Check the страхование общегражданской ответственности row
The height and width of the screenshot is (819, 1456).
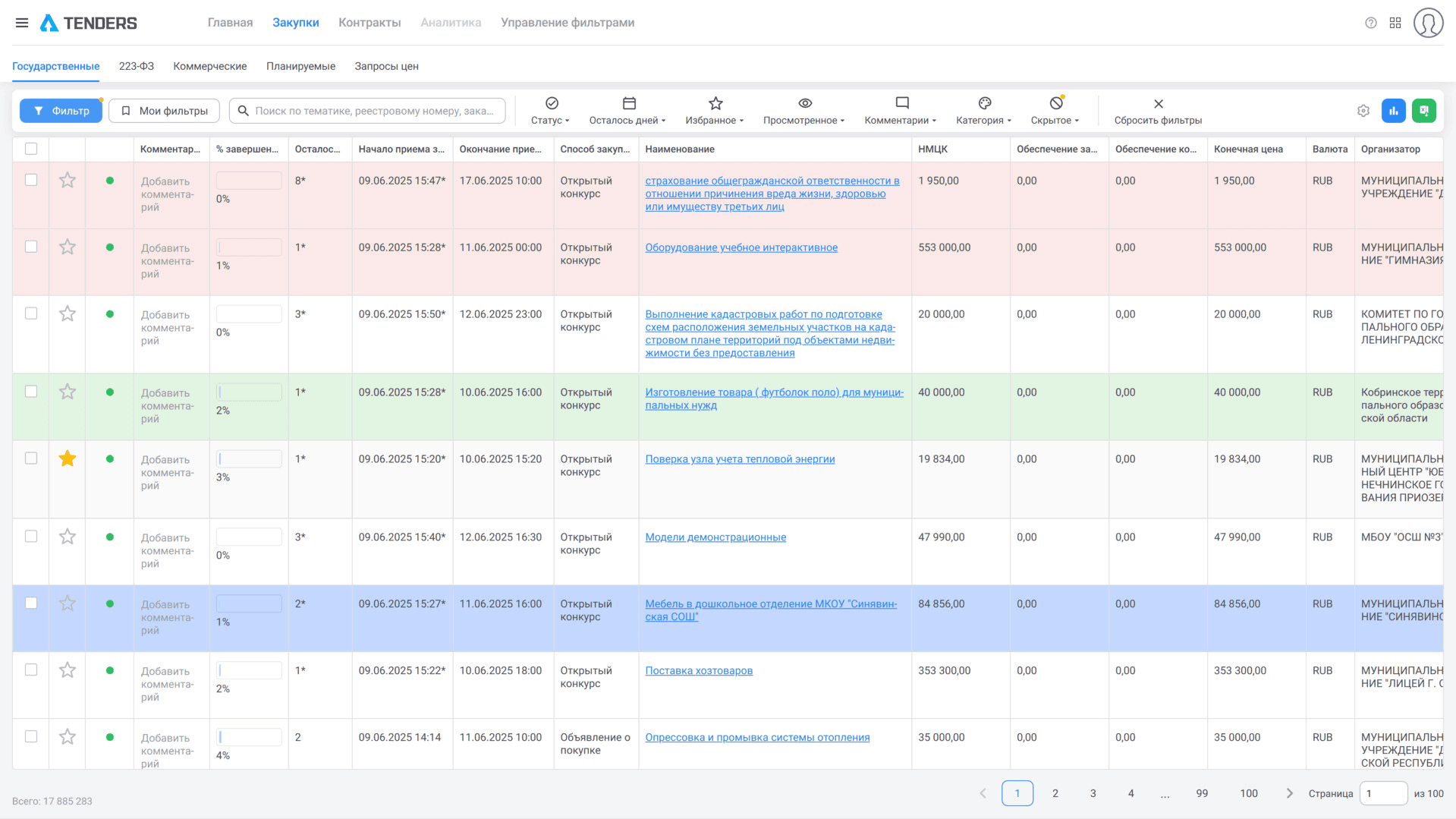(x=31, y=181)
